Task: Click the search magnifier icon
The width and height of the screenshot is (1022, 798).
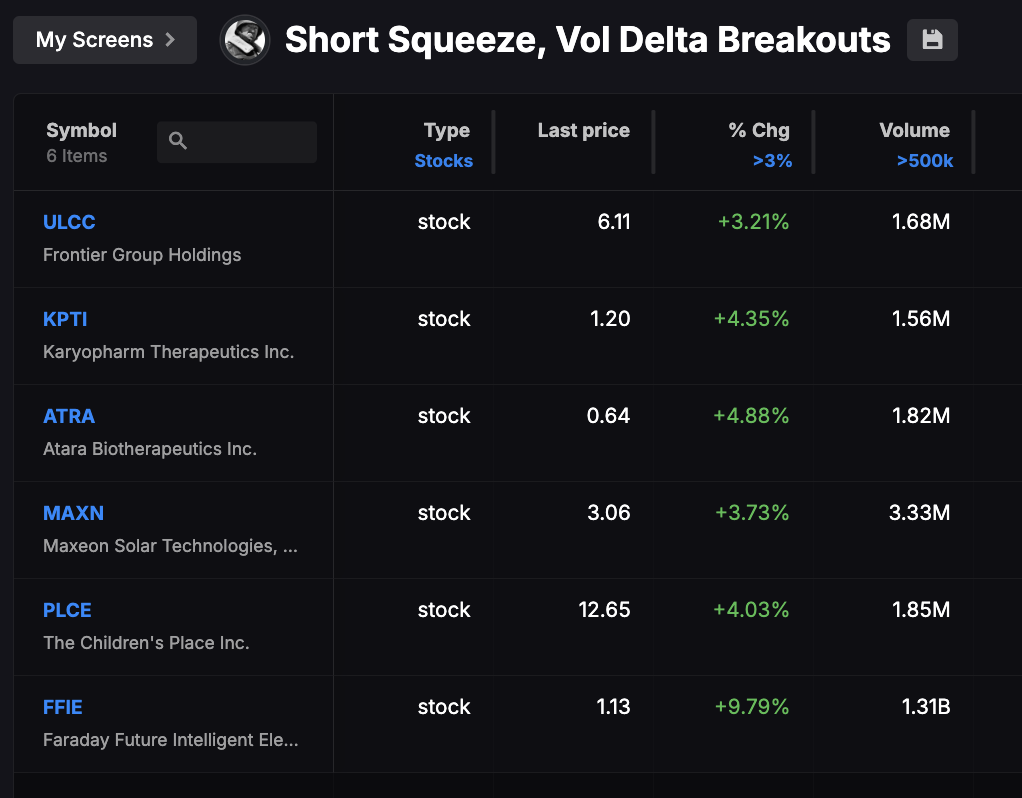Action: [178, 141]
